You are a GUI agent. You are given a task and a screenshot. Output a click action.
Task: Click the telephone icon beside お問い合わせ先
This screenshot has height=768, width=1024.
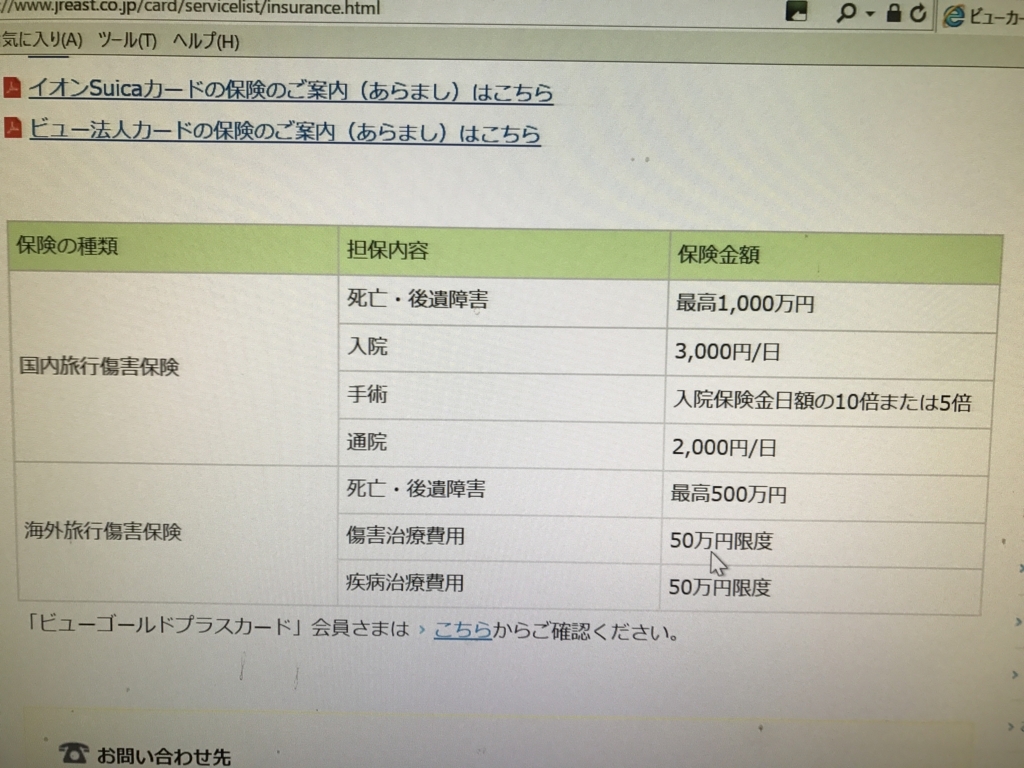point(73,753)
